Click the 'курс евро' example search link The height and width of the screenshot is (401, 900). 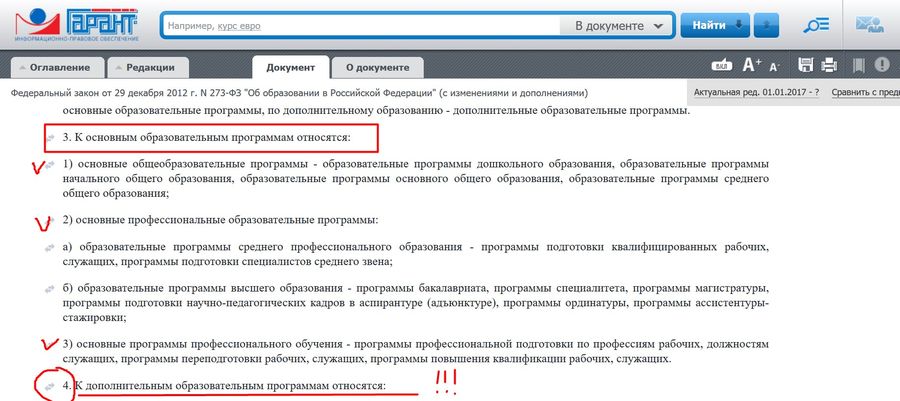tap(239, 26)
